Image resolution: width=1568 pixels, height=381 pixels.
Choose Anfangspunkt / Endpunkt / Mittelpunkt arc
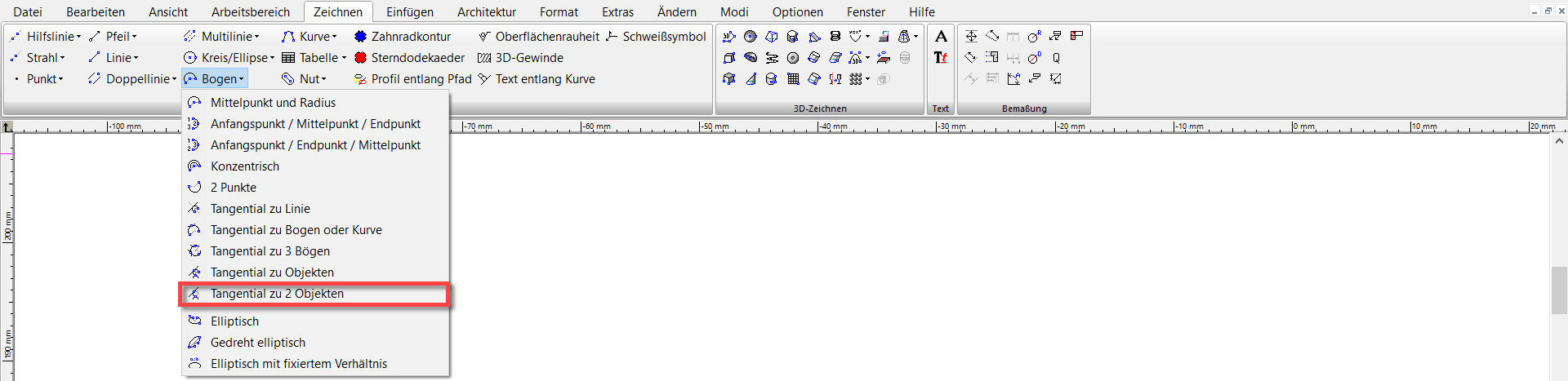pos(315,145)
